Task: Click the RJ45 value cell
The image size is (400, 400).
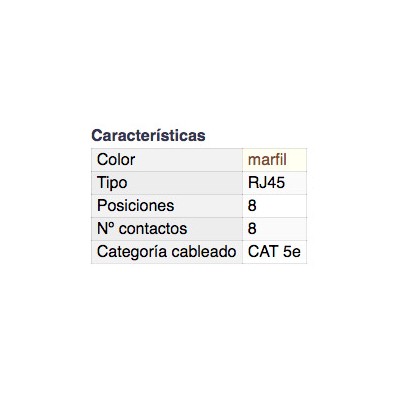Action: (x=275, y=183)
